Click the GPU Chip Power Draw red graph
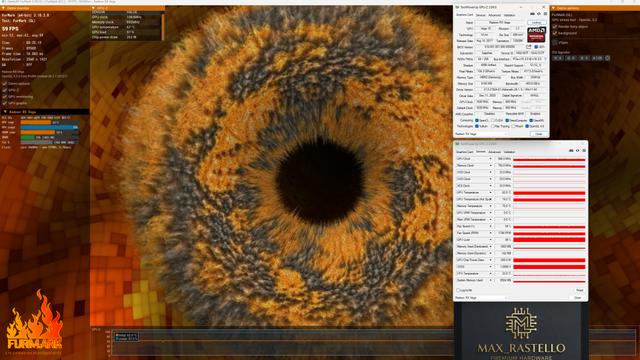The width and height of the screenshot is (640, 360). coord(549,260)
